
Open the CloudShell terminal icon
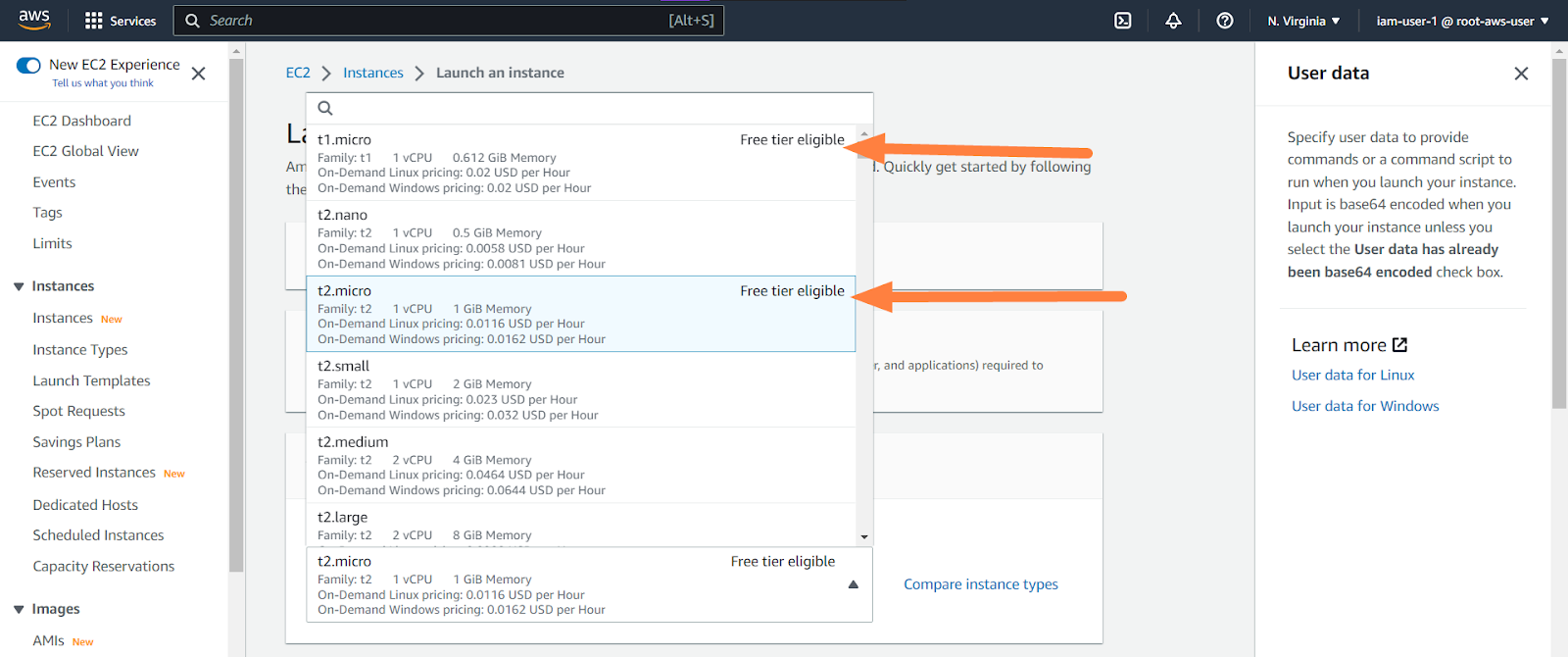(x=1123, y=21)
